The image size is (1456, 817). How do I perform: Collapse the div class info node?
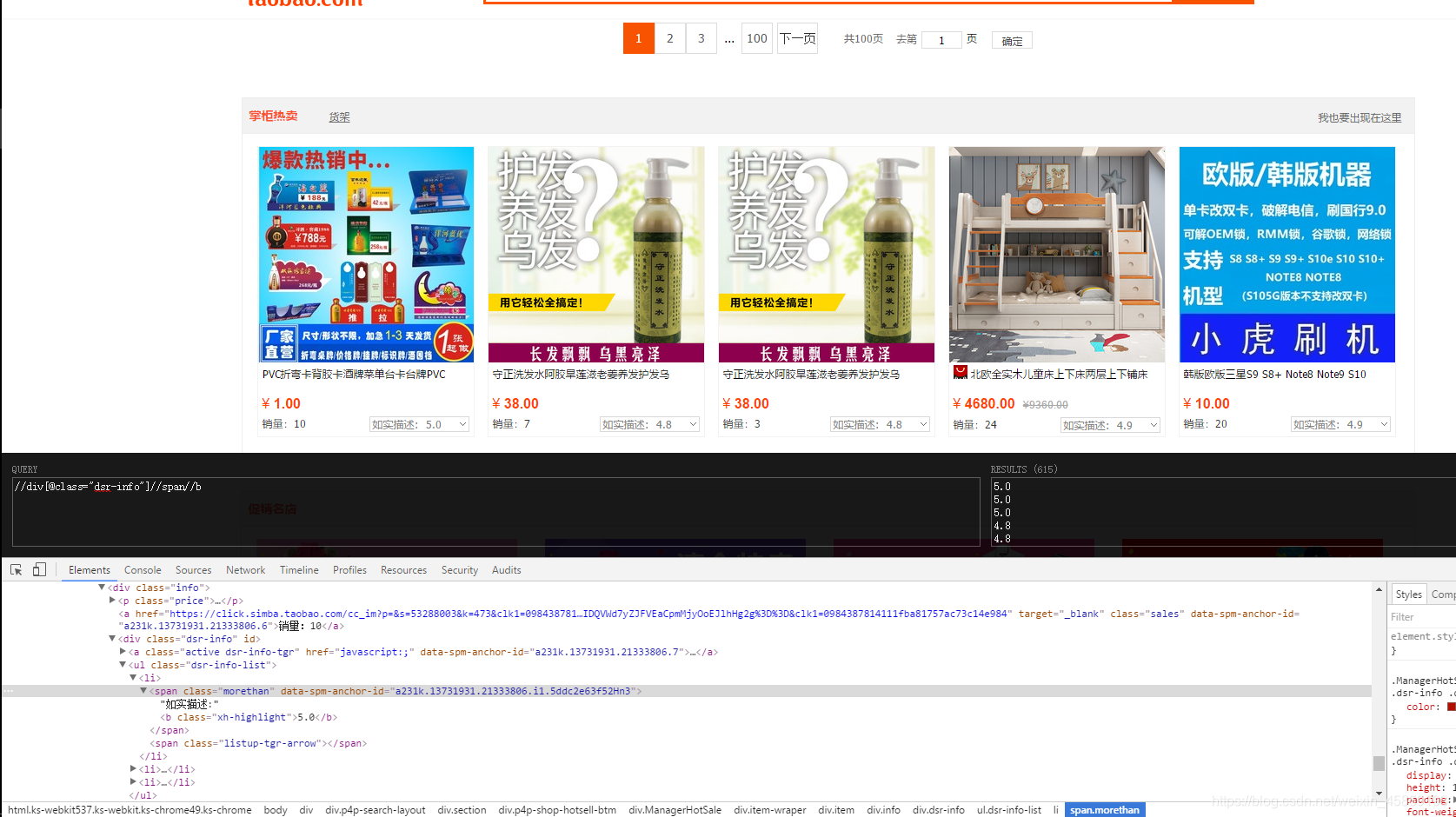(102, 588)
